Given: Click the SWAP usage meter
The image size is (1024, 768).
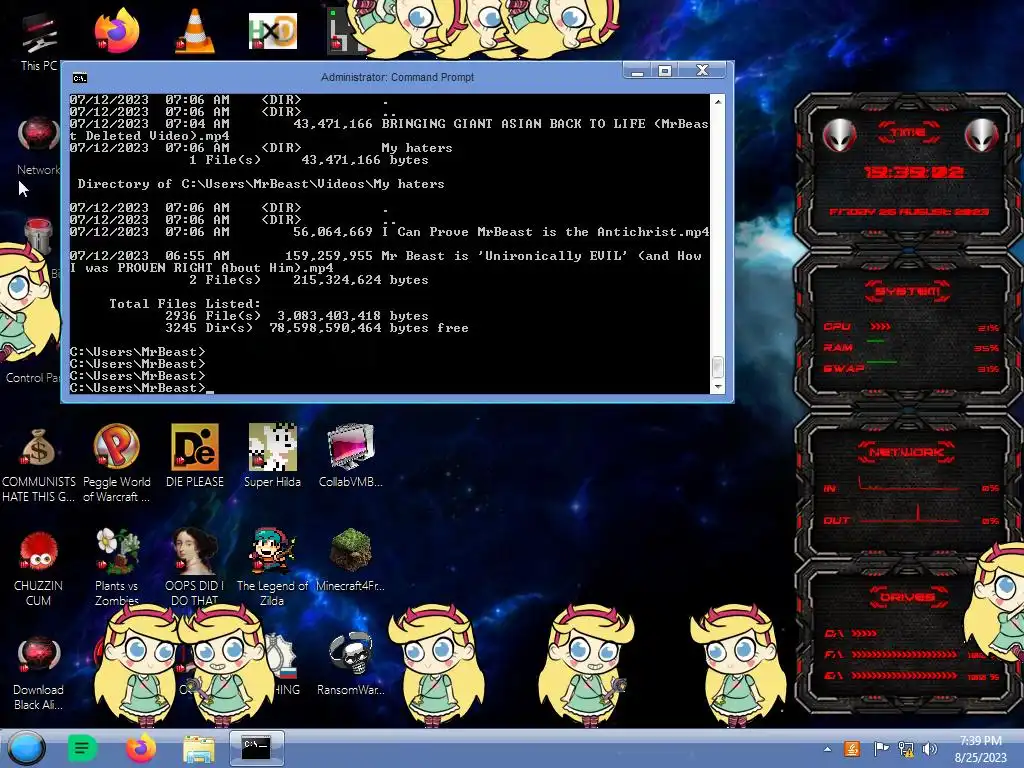Looking at the screenshot, I should point(912,368).
